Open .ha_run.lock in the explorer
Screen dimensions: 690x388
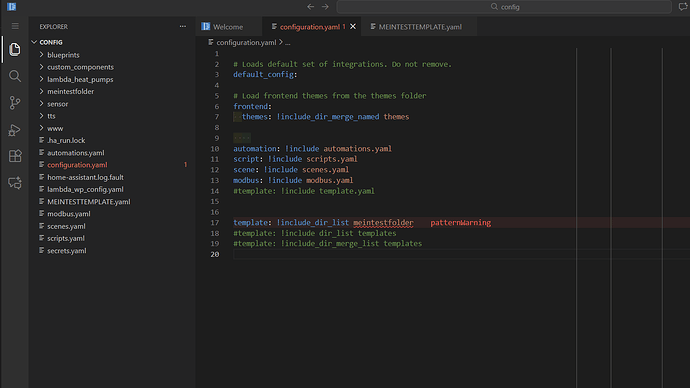[x=66, y=140]
